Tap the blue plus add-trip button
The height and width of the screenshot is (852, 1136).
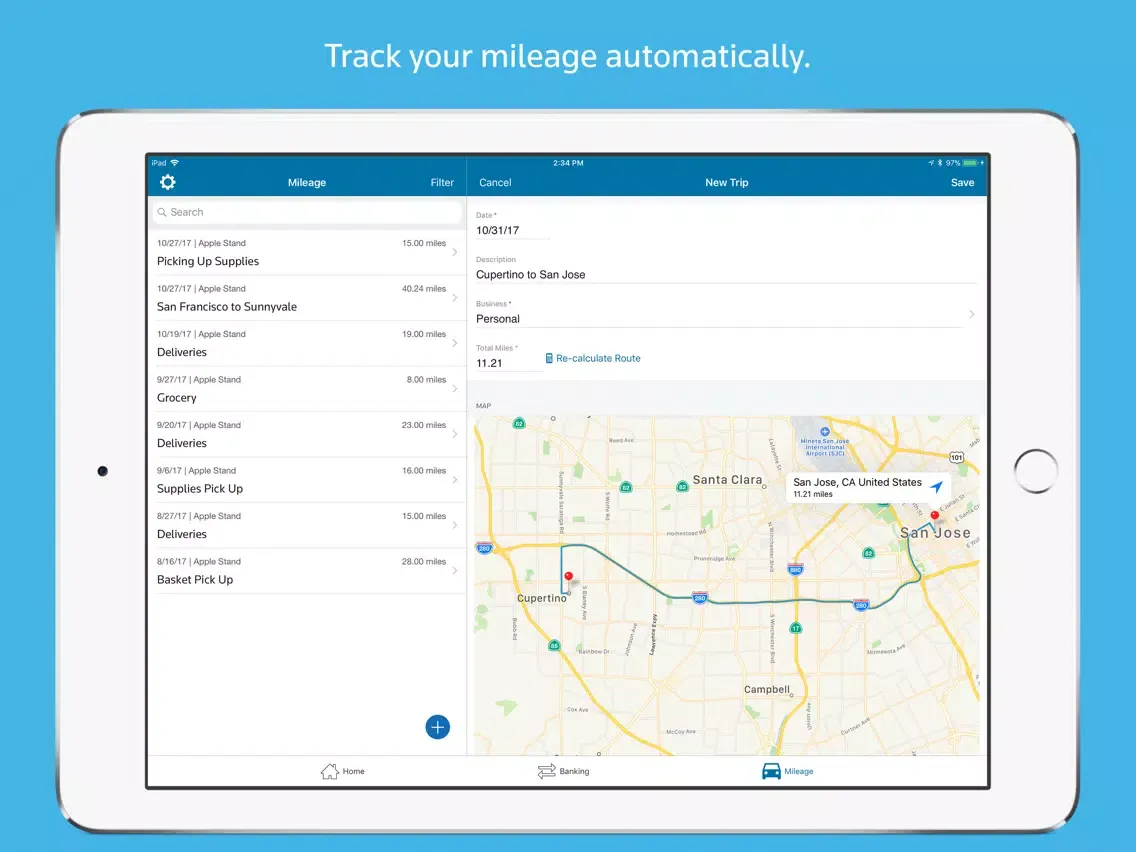click(437, 727)
